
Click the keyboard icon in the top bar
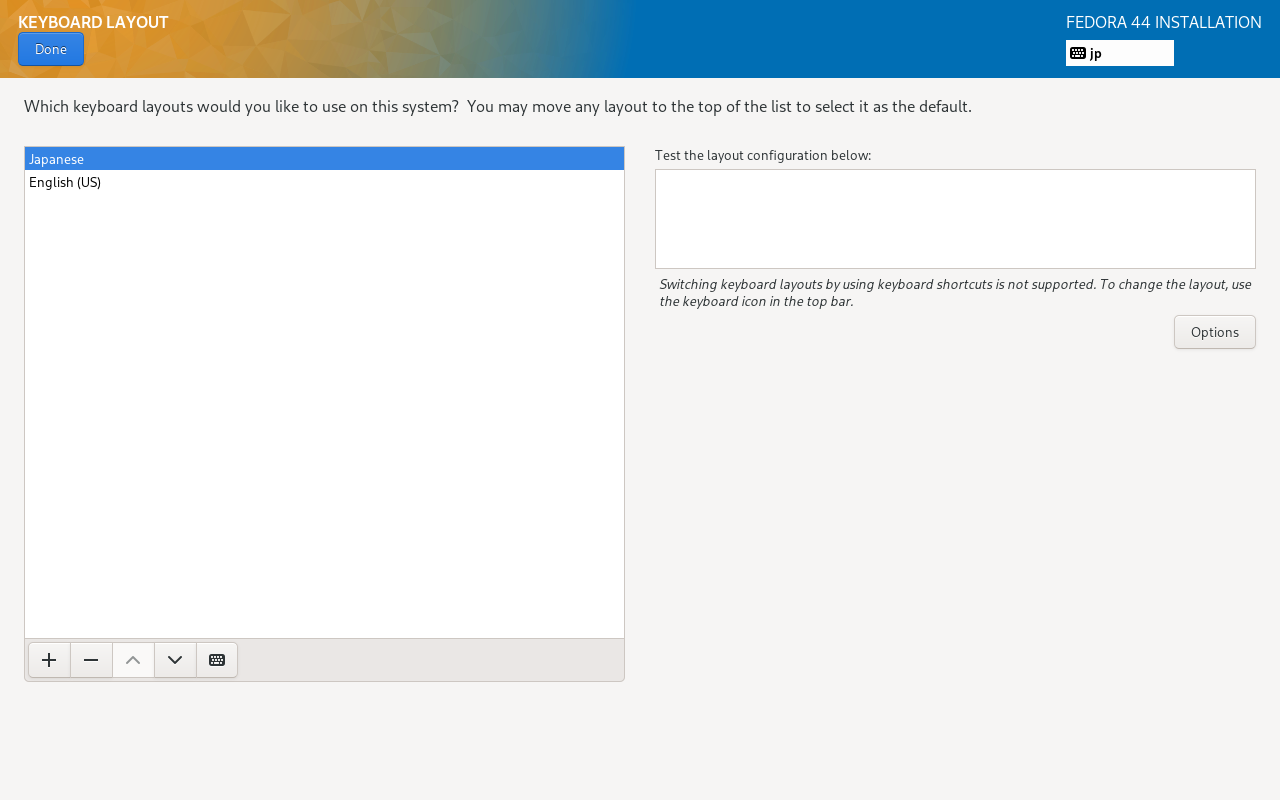point(1078,53)
